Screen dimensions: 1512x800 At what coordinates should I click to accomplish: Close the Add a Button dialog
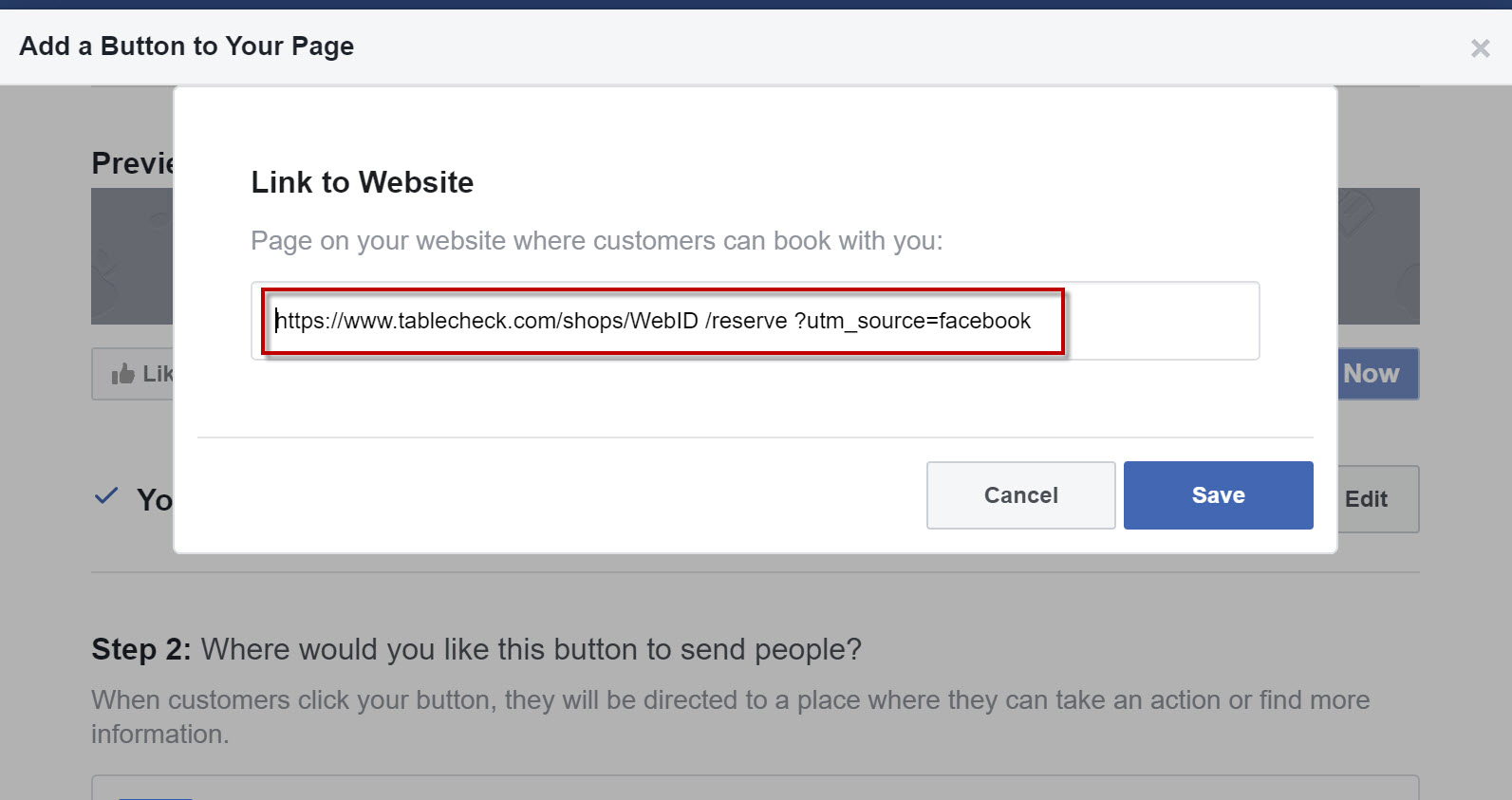tap(1480, 48)
